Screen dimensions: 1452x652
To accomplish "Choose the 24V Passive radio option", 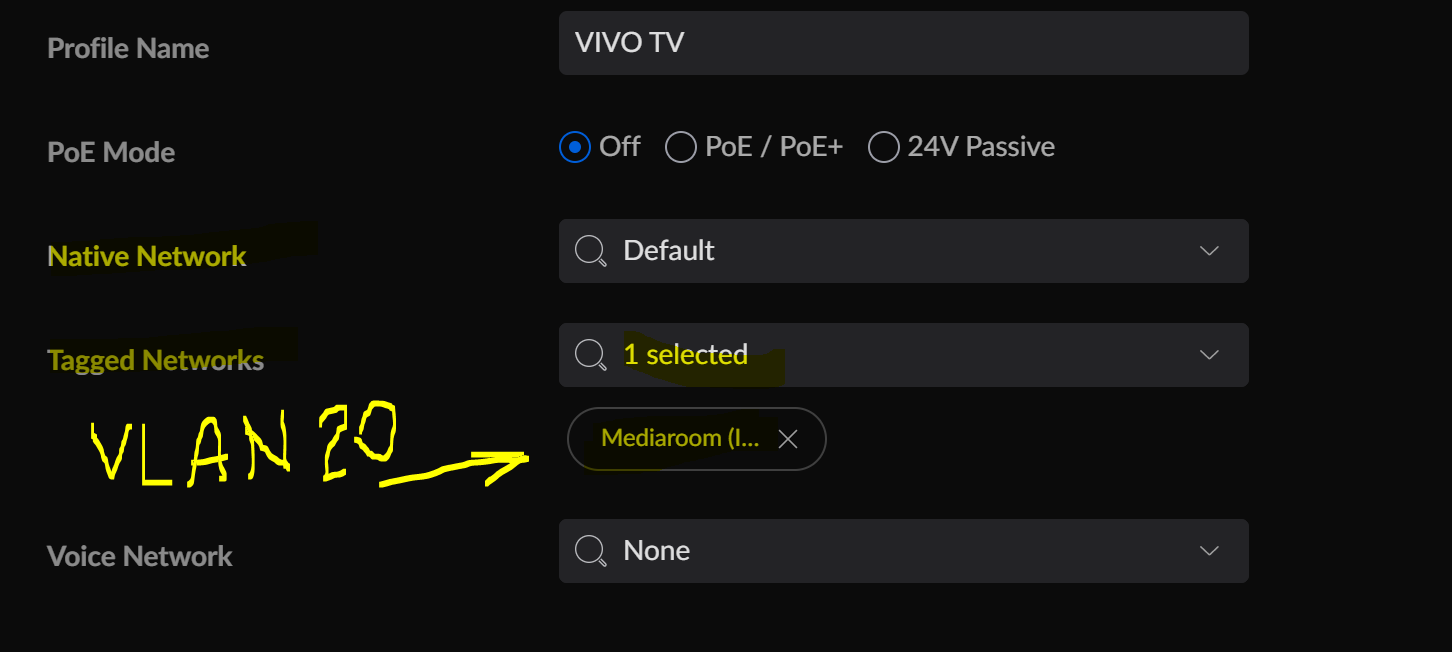I will pyautogui.click(x=883, y=147).
